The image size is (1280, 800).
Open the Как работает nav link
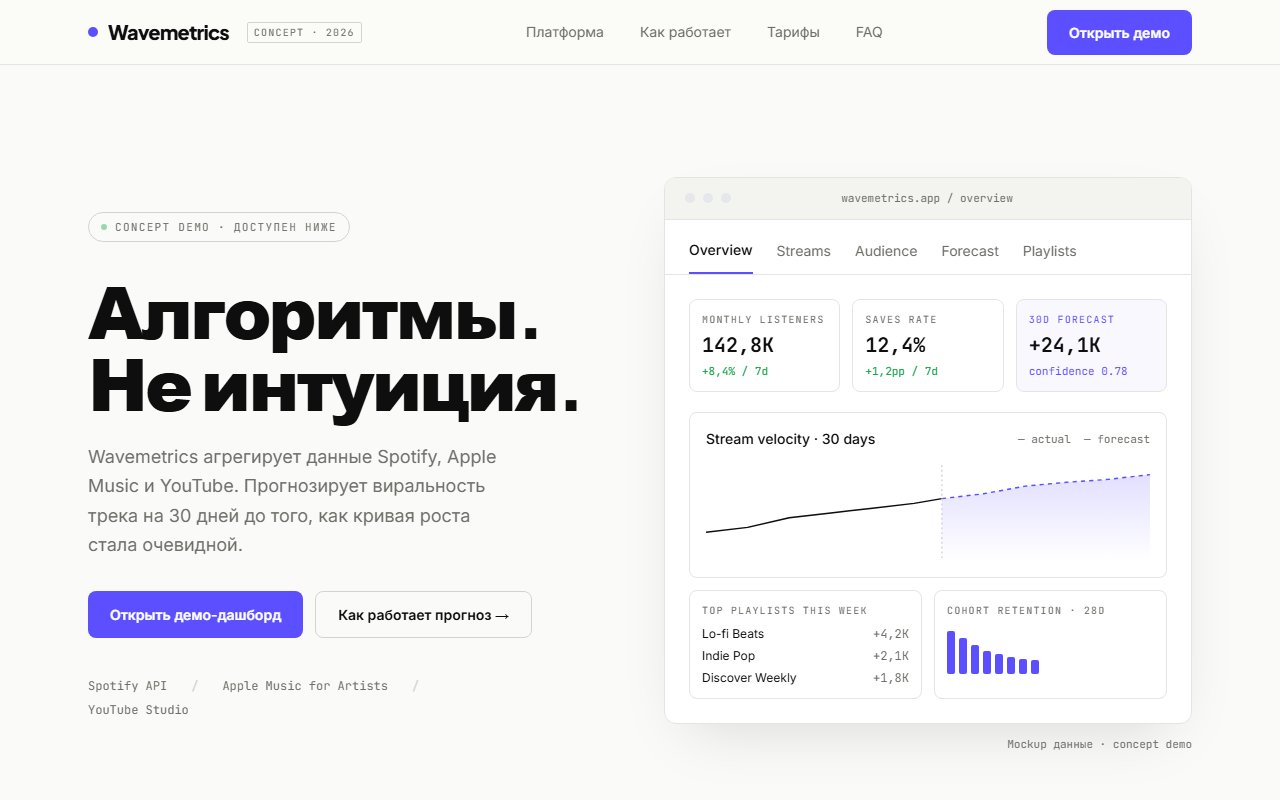pyautogui.click(x=685, y=32)
